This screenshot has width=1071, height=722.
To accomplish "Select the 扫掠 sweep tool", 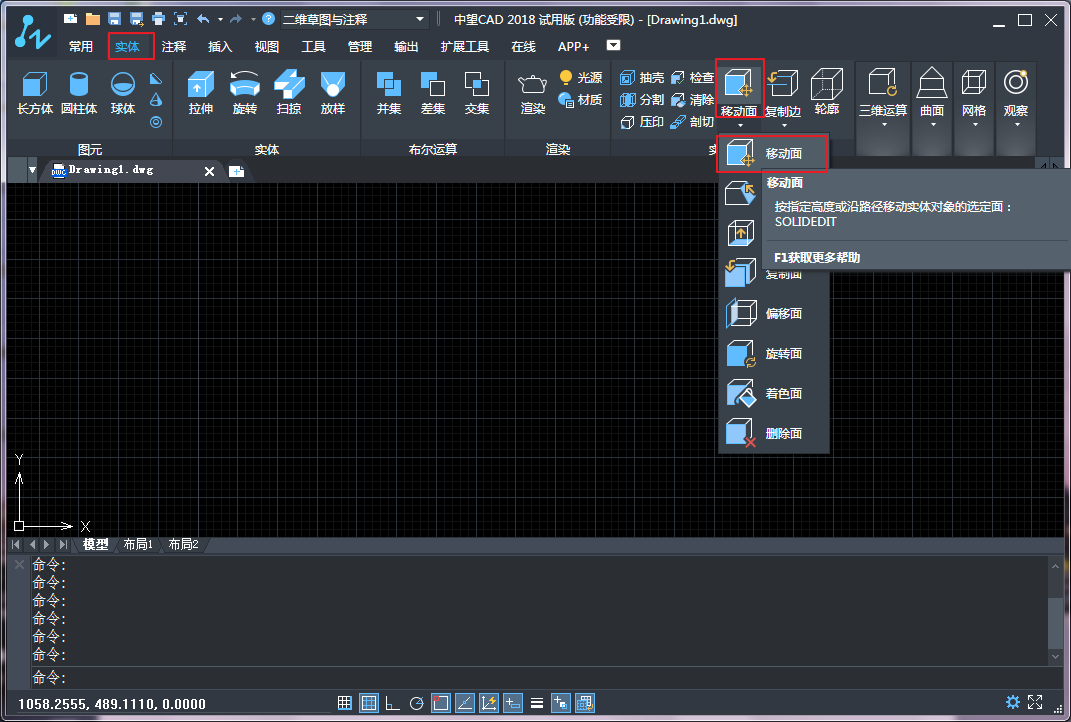I will tap(288, 95).
